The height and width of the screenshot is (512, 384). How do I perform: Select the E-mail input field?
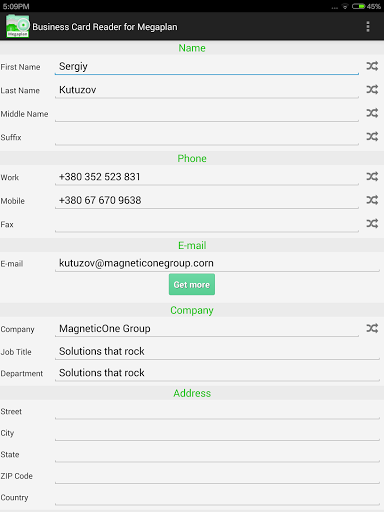[217, 263]
